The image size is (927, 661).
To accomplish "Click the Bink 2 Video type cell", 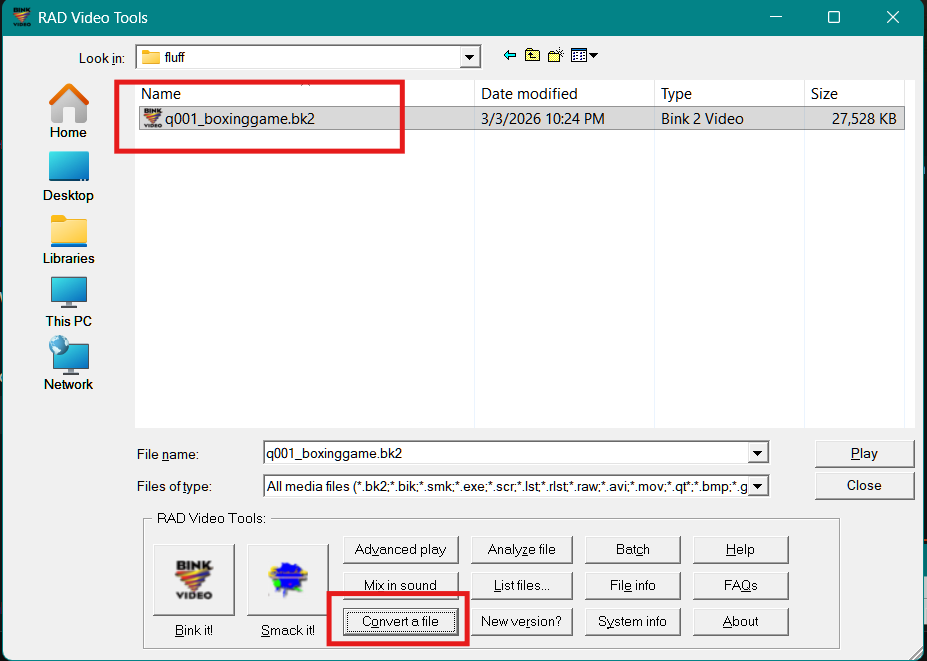I will 702,119.
